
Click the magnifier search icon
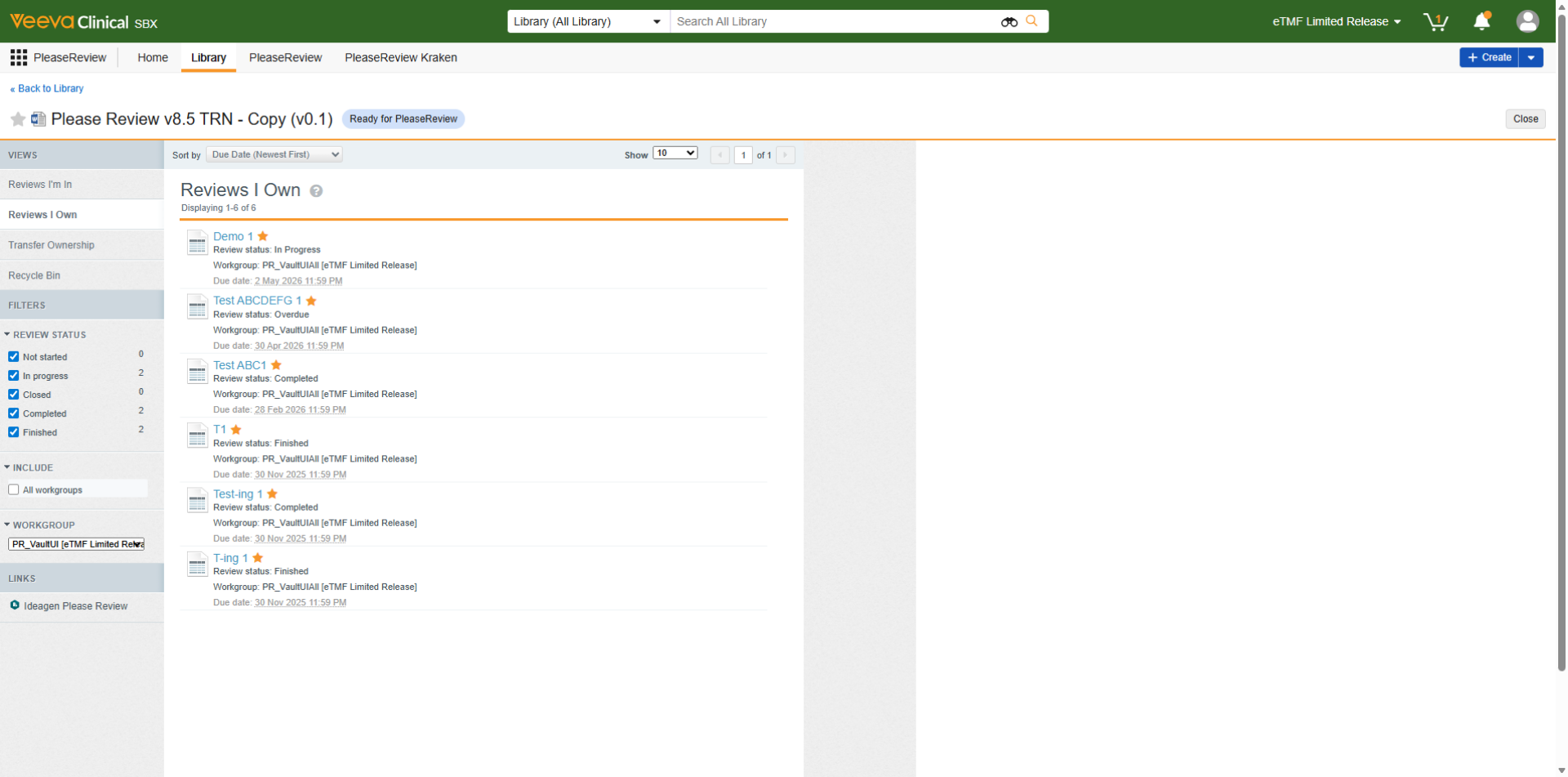(x=1032, y=21)
